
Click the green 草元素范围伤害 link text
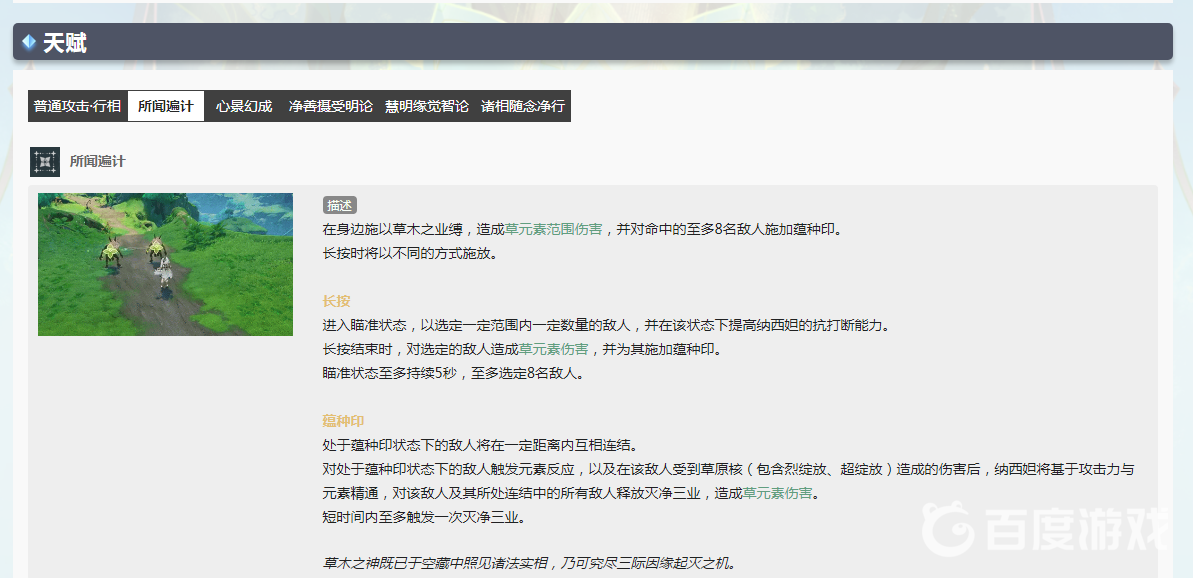pyautogui.click(x=554, y=229)
